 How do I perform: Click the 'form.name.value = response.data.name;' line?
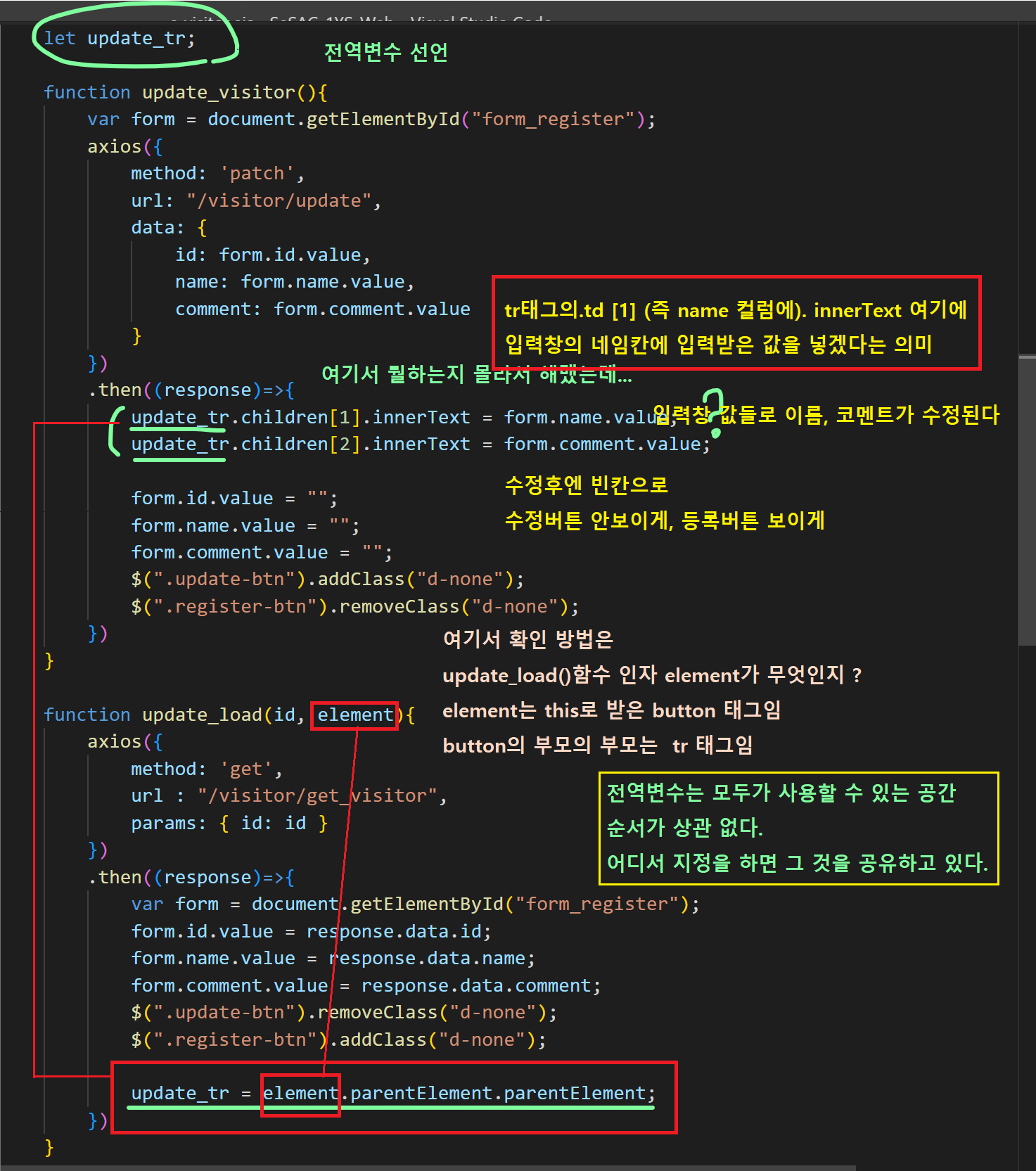[333, 959]
